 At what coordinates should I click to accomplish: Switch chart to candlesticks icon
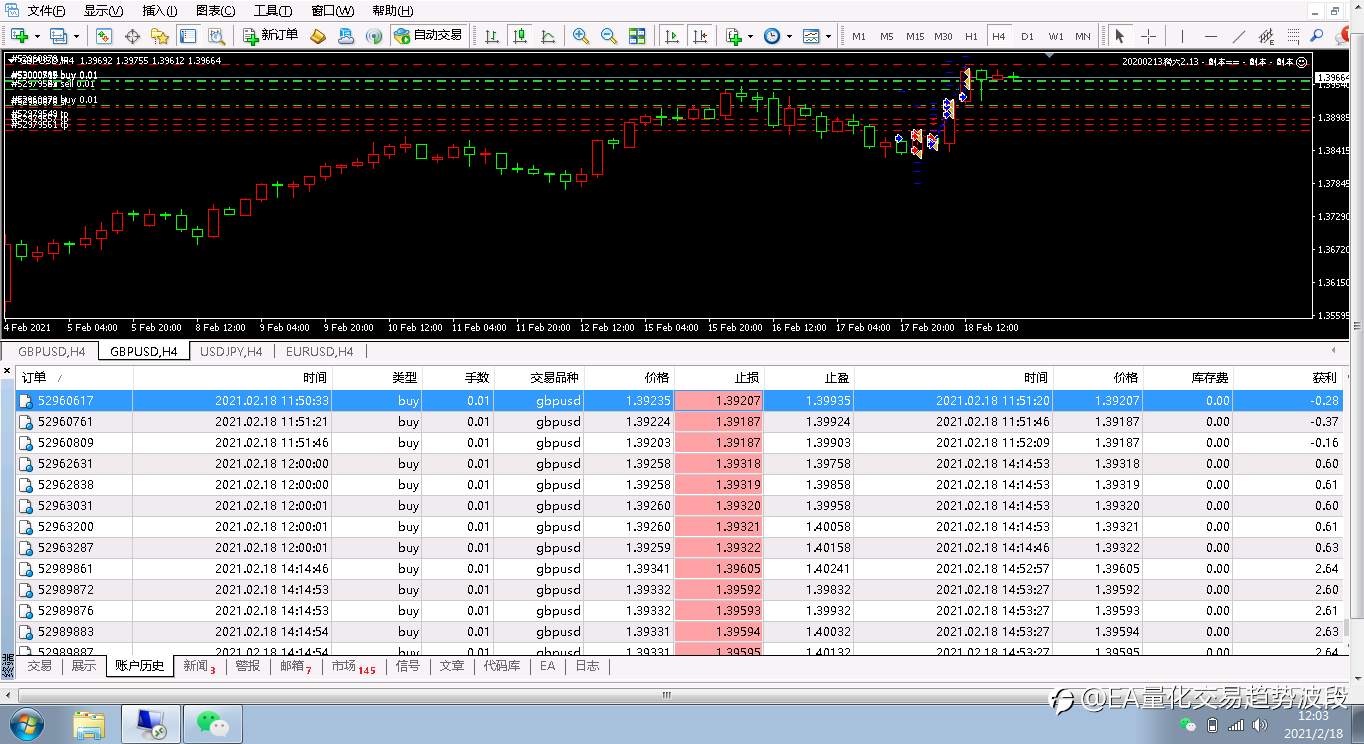click(520, 36)
